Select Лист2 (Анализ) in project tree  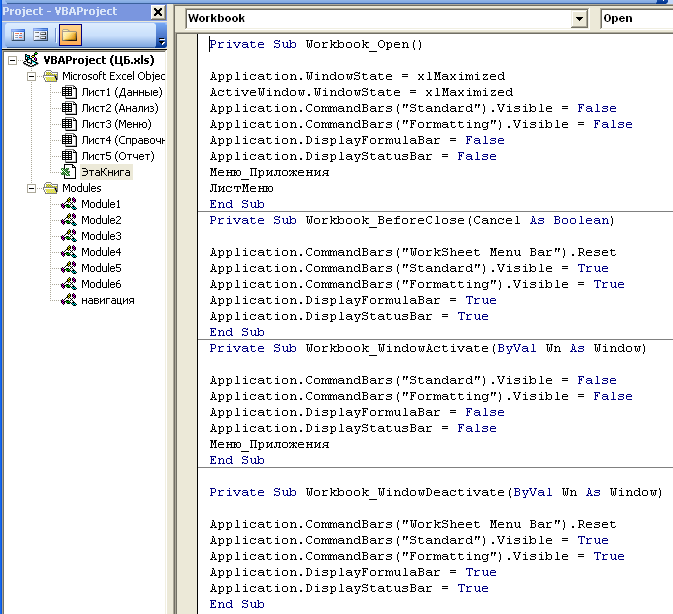click(x=120, y=108)
